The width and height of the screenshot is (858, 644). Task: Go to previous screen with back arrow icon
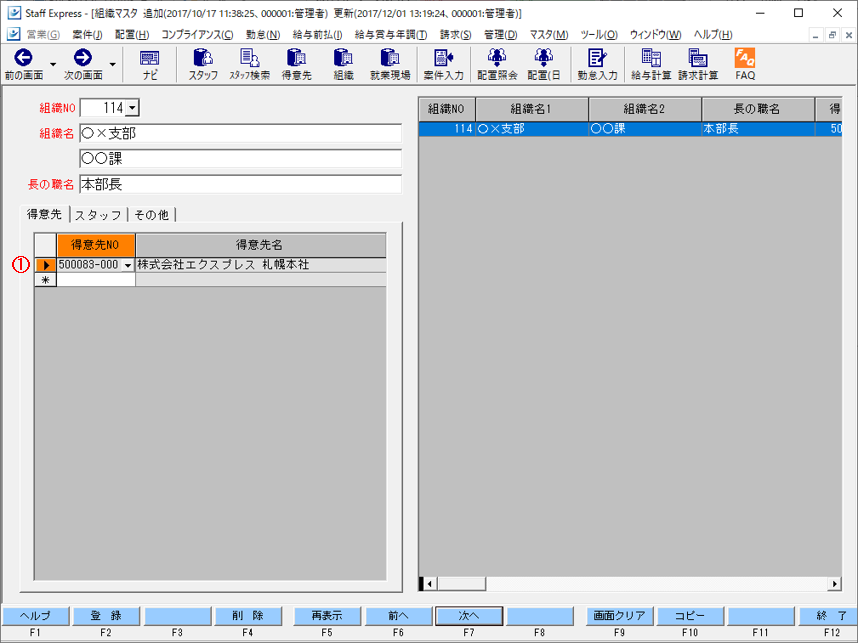coord(23,64)
